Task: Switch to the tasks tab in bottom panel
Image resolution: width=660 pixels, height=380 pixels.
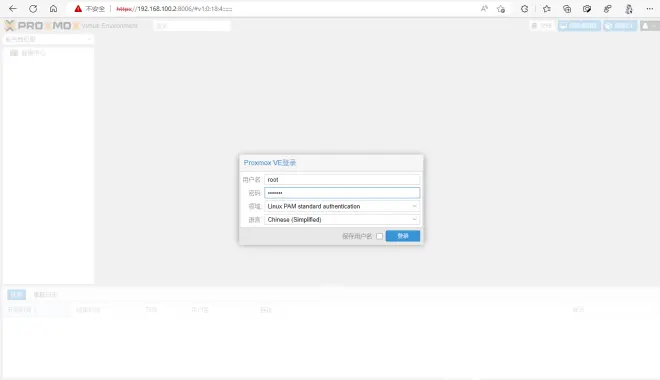Action: (16, 294)
